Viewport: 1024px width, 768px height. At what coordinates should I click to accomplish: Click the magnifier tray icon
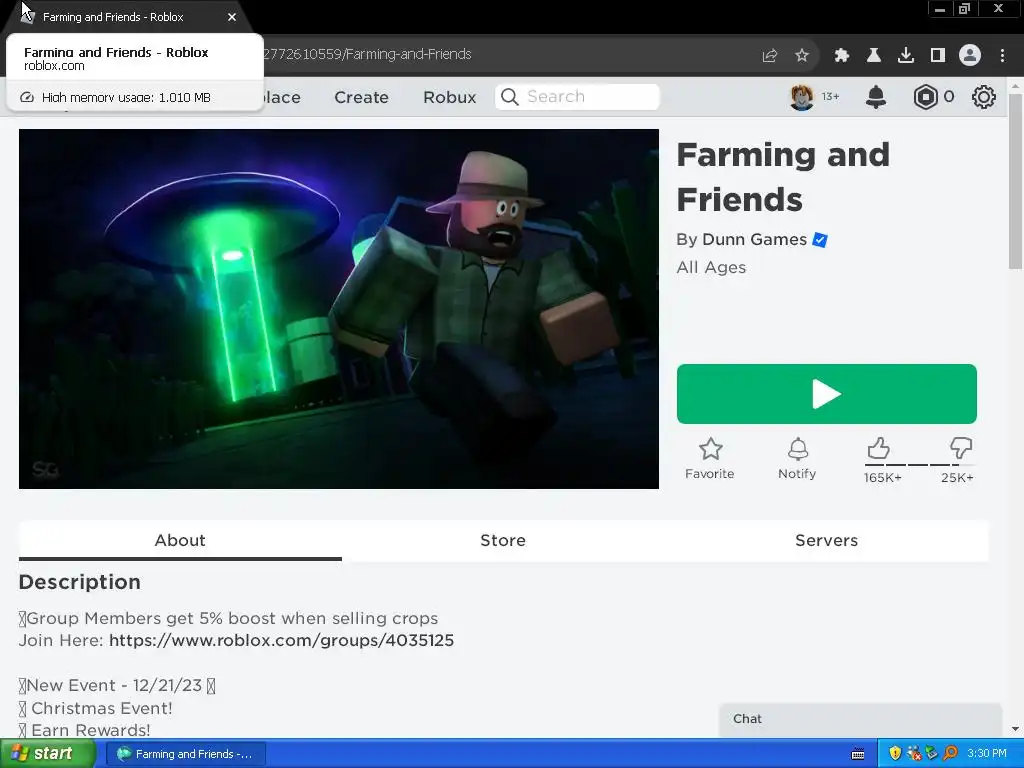[950, 754]
